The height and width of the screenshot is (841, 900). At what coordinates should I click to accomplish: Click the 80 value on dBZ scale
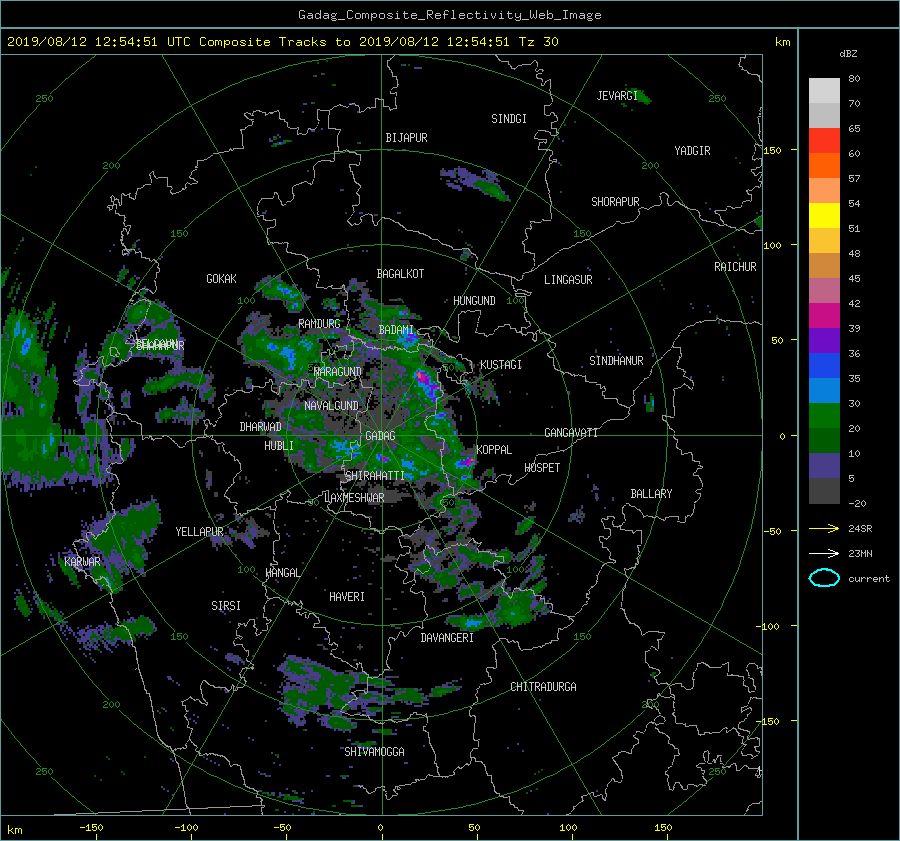[x=854, y=79]
